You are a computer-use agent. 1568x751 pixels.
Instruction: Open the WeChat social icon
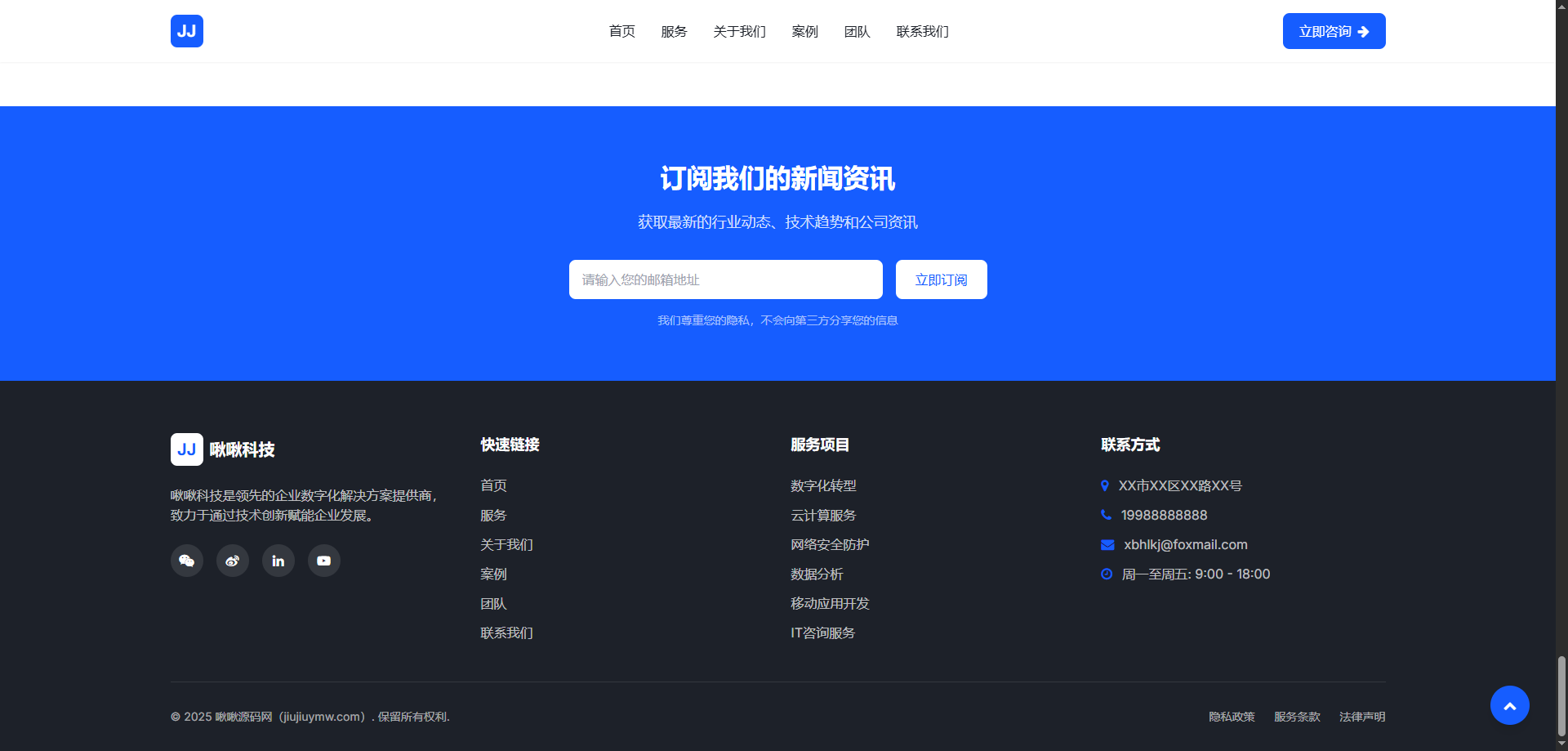187,561
